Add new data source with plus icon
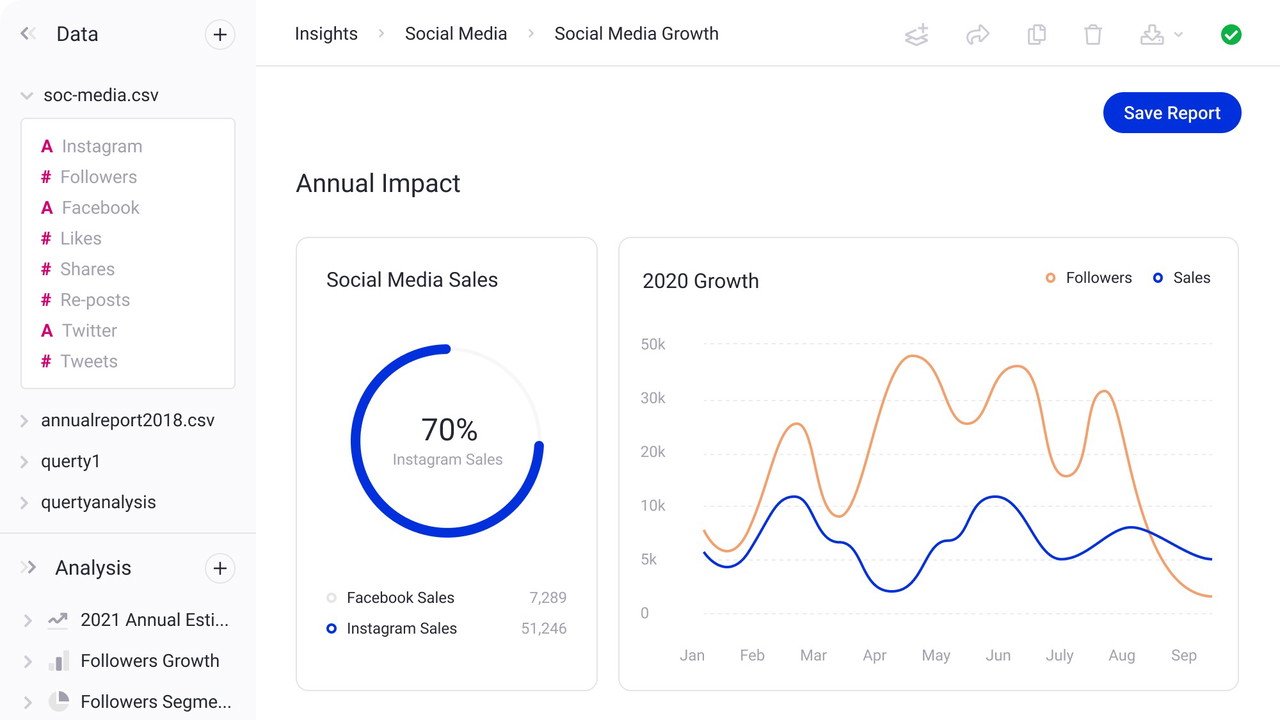 coord(220,35)
